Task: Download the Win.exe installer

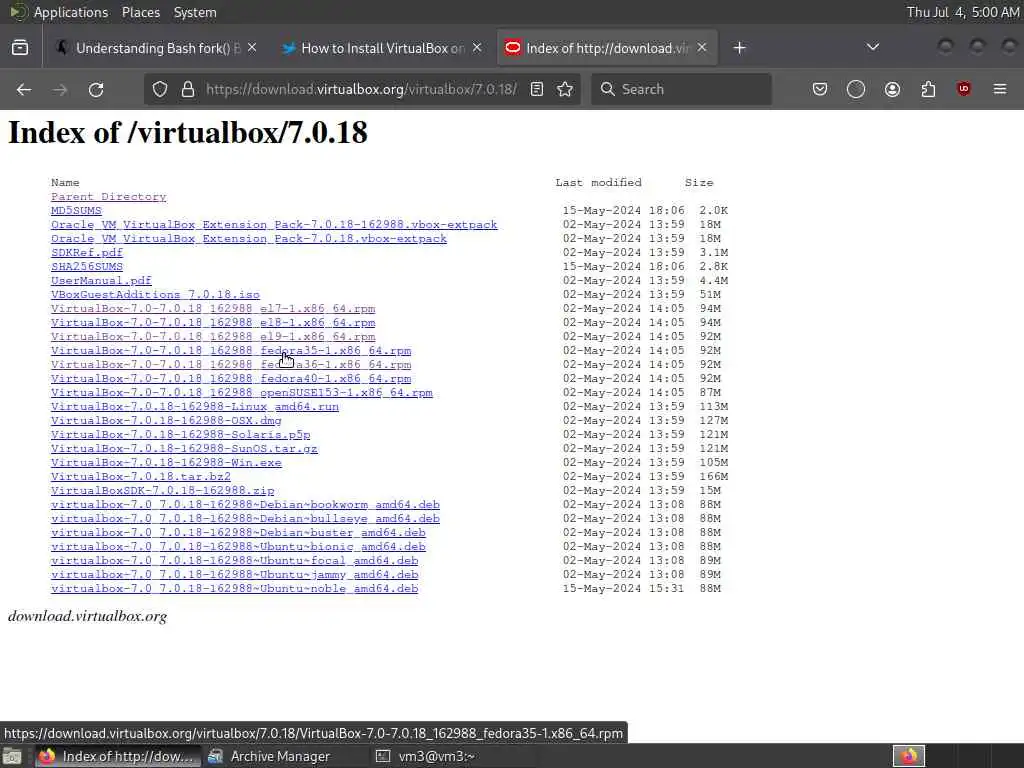Action: [x=166, y=463]
